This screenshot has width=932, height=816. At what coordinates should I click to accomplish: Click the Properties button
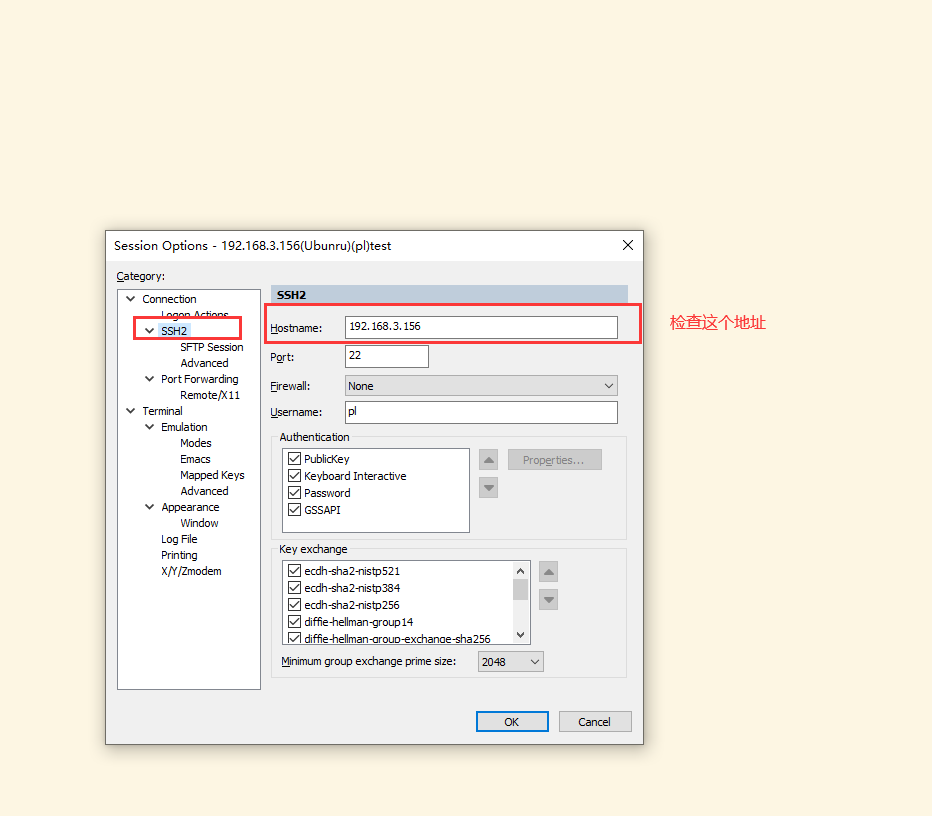pyautogui.click(x=554, y=460)
